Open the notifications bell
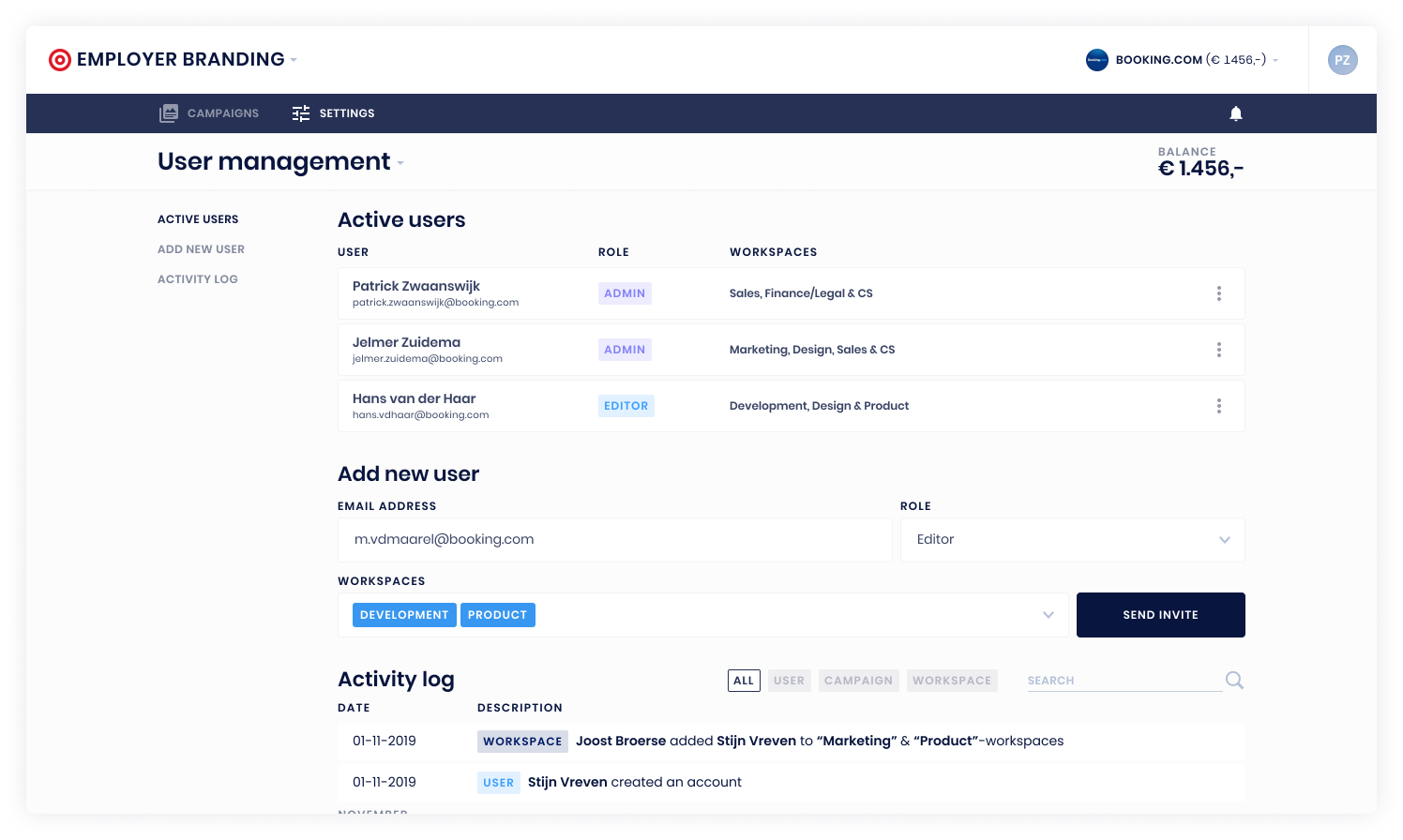 pos(1236,113)
